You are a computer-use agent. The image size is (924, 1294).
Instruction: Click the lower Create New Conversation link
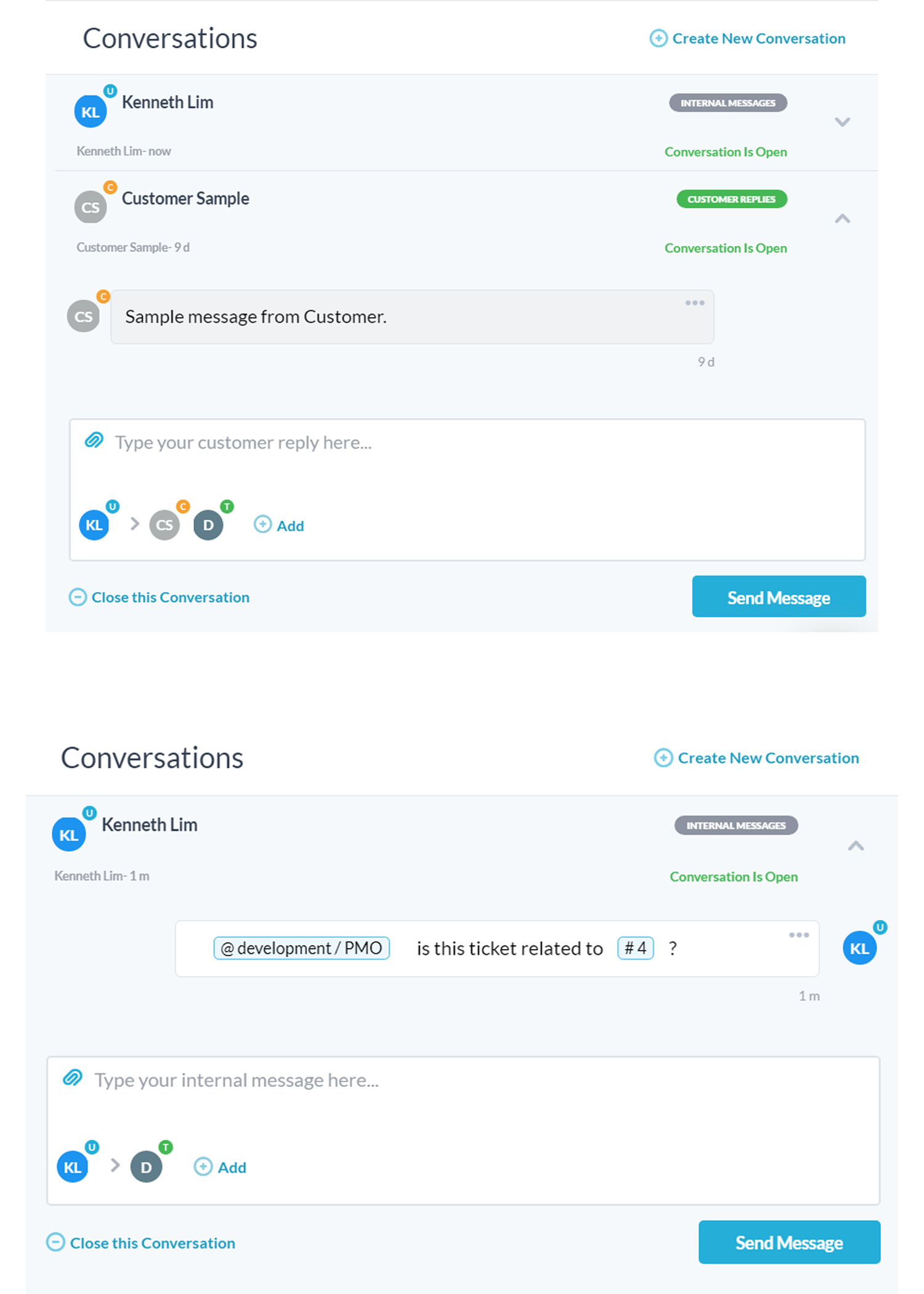tap(756, 757)
